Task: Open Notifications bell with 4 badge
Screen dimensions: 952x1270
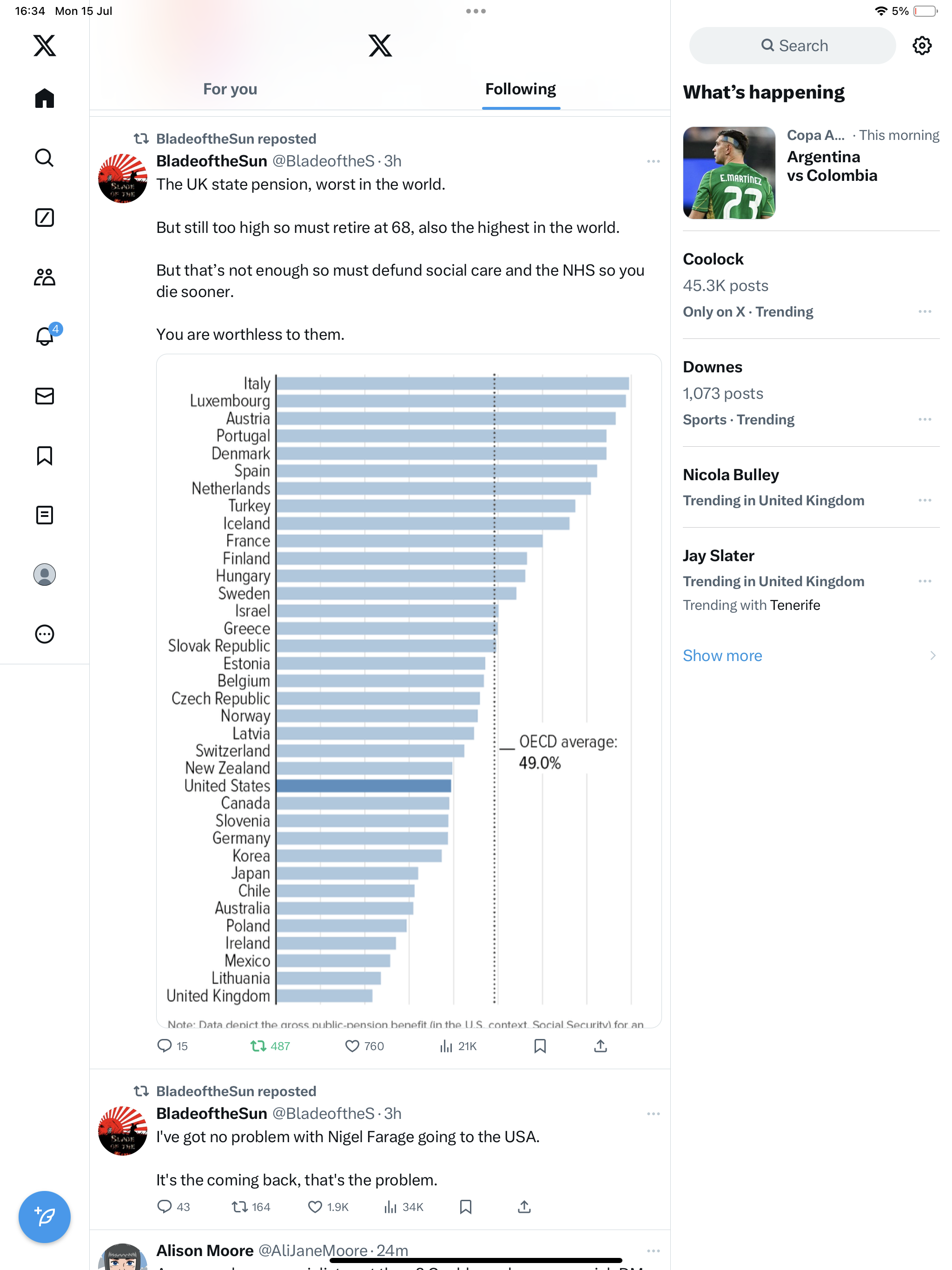Action: pyautogui.click(x=44, y=337)
